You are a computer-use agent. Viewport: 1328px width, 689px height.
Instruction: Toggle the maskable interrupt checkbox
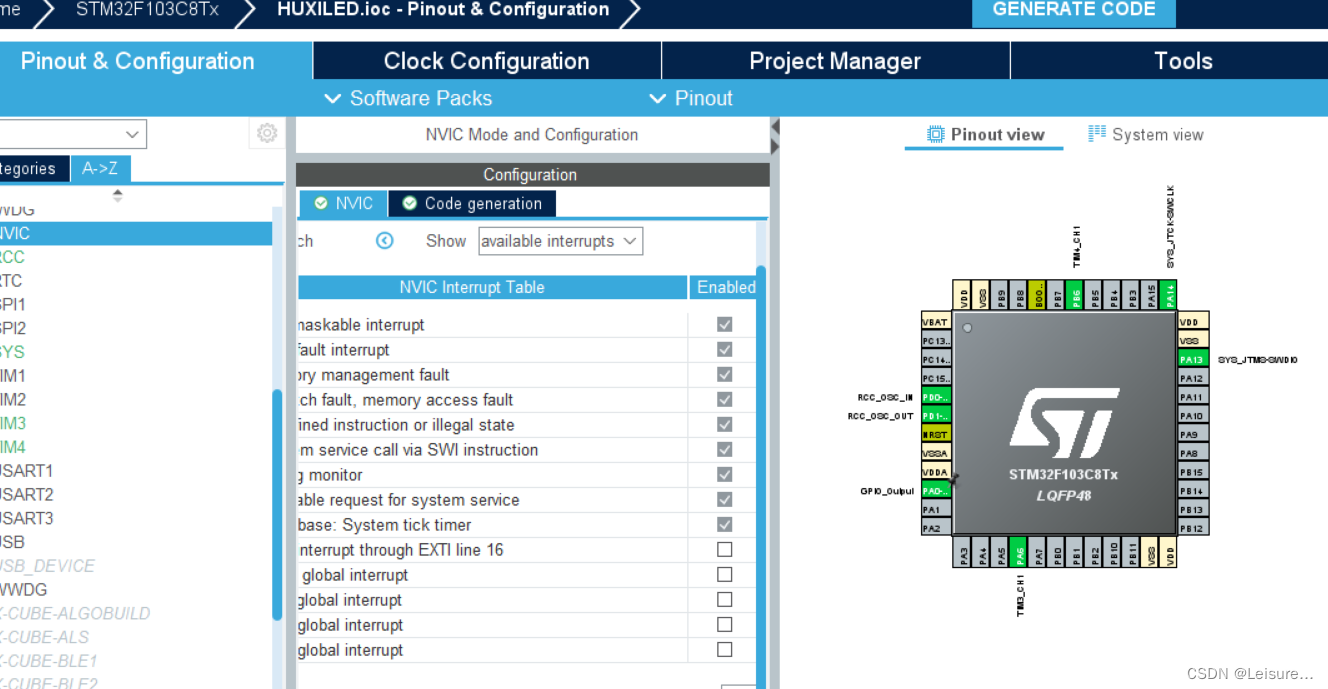pos(724,324)
